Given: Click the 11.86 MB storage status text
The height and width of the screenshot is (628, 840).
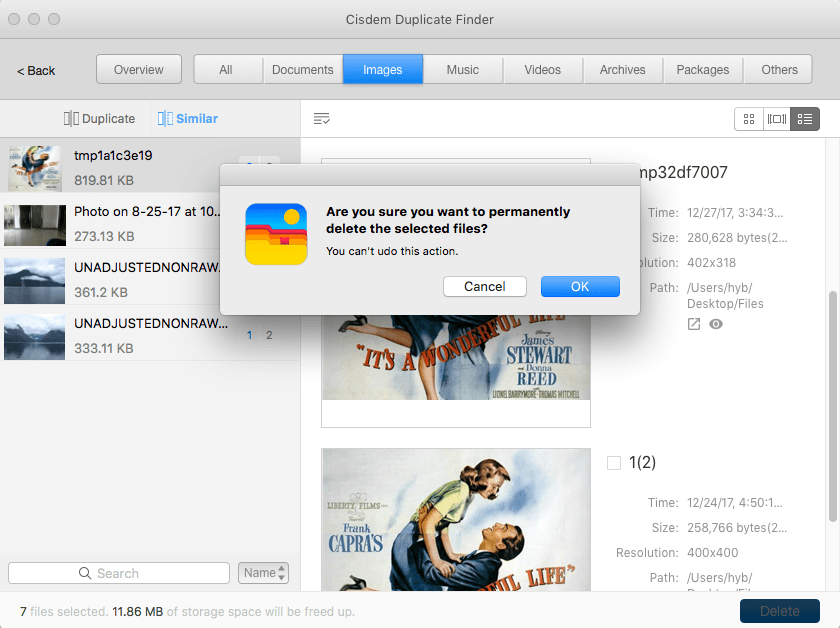Looking at the screenshot, I should [138, 611].
